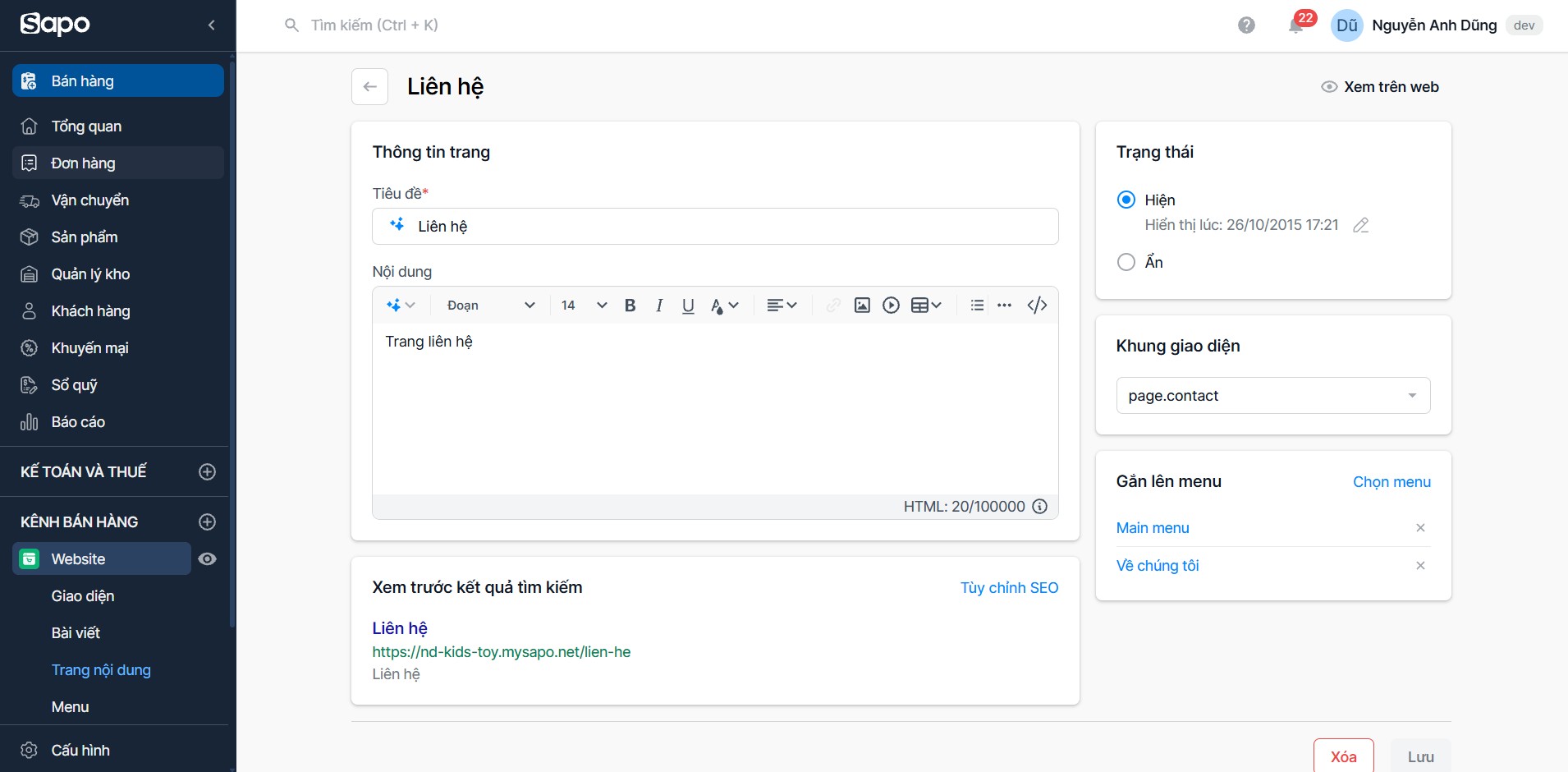Viewport: 1568px width, 772px height.
Task: Add a new sales channel in KÊNH BÁN HÀNG
Action: (x=208, y=522)
